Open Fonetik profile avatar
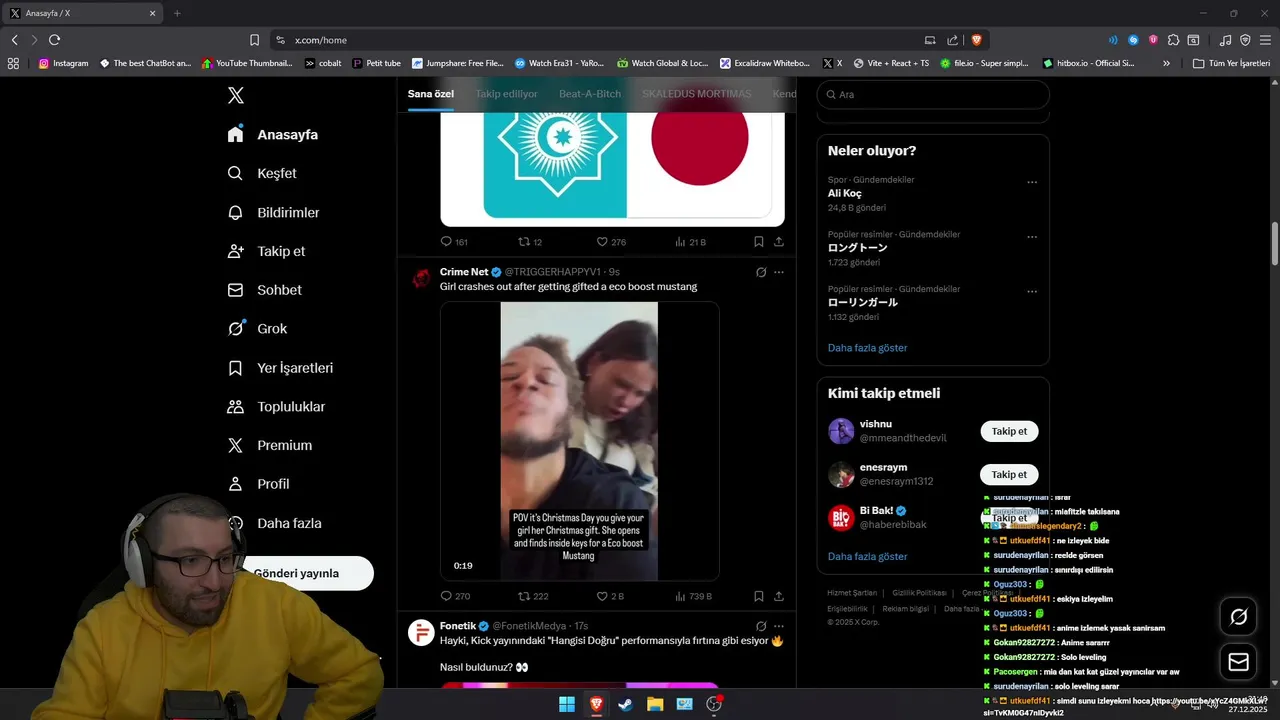Screen dimensions: 1280x720 (422, 632)
